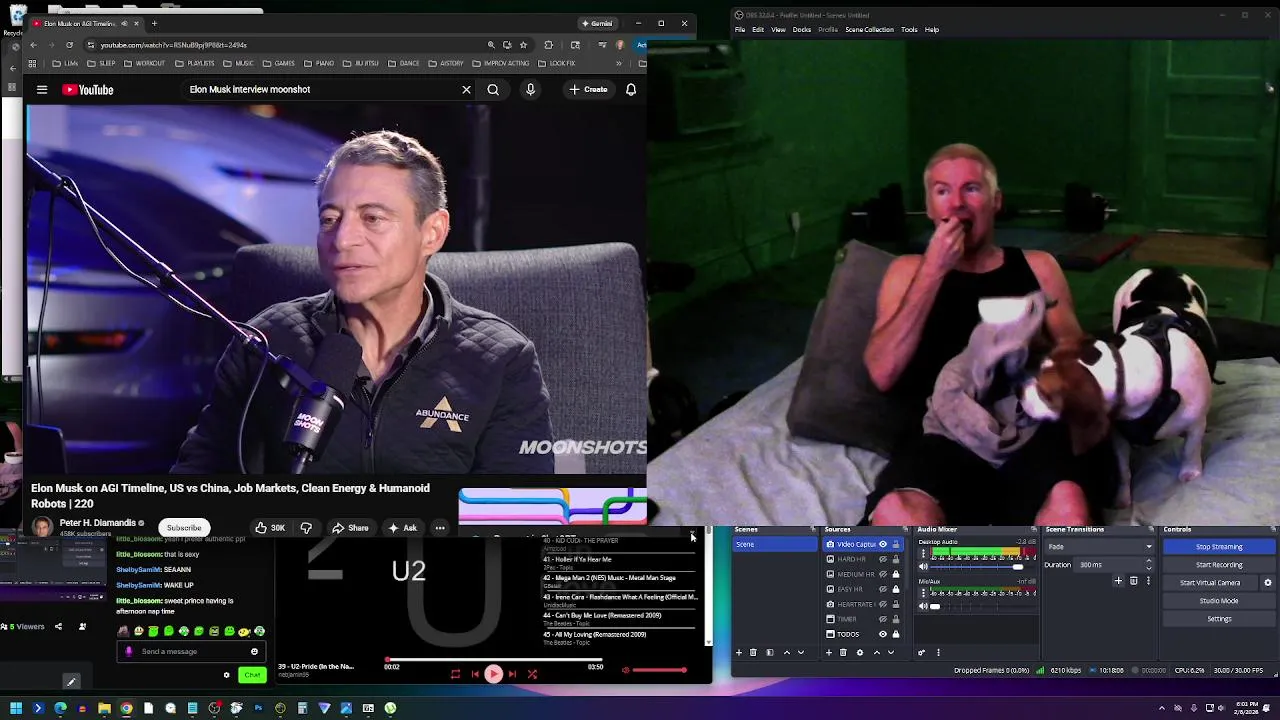This screenshot has height=720, width=1280.
Task: Open the Edit menu in OBS
Action: (x=758, y=29)
